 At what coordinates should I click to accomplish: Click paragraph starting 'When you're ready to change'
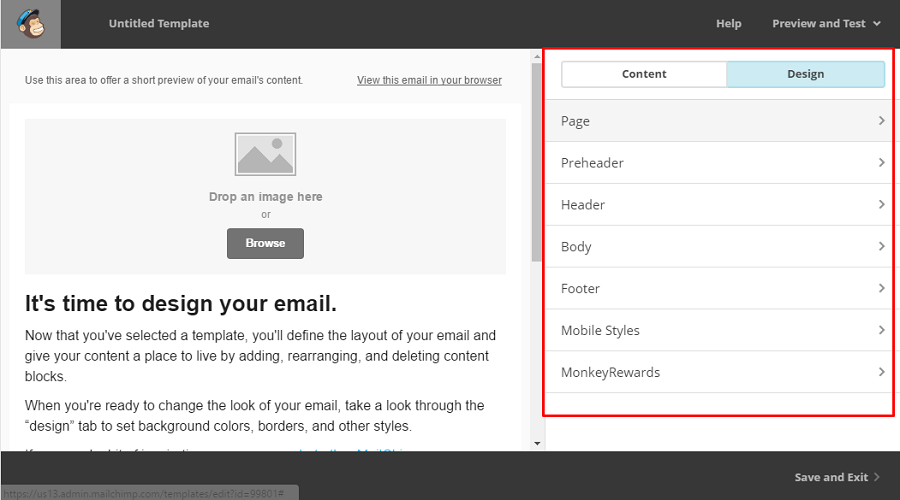point(254,416)
